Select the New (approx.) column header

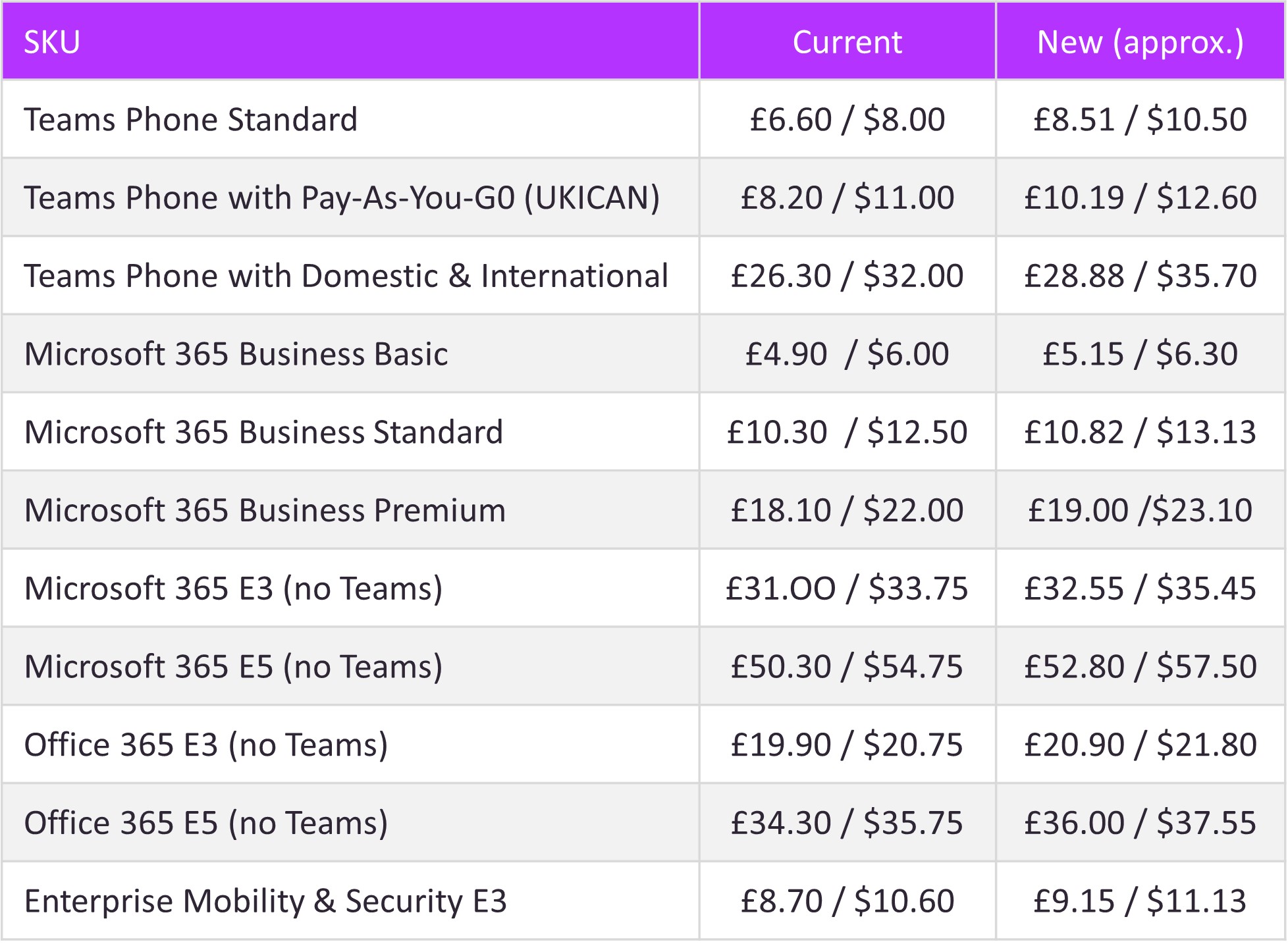[1140, 41]
